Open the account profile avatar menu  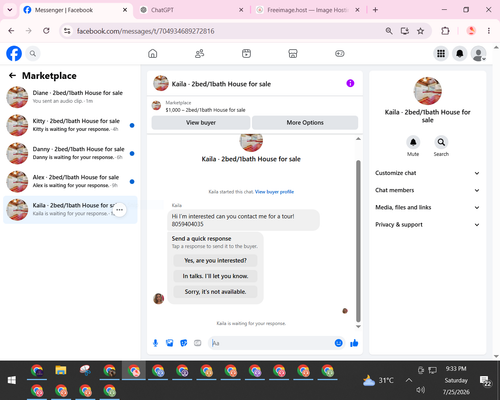click(x=478, y=53)
